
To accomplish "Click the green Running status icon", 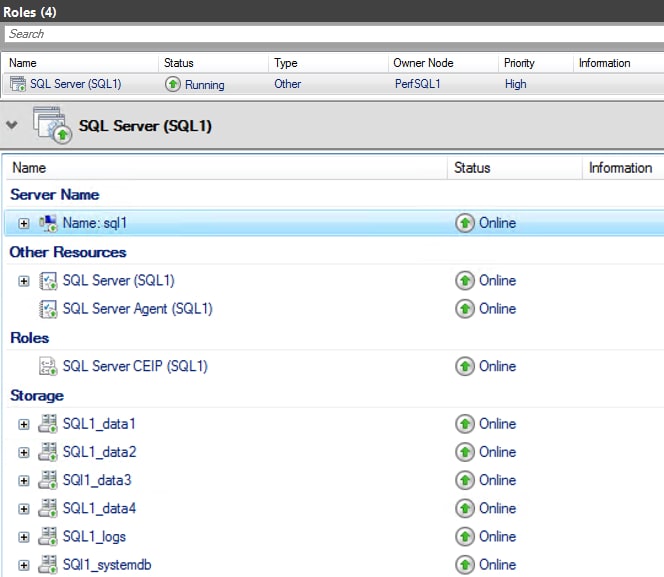I will 173,84.
